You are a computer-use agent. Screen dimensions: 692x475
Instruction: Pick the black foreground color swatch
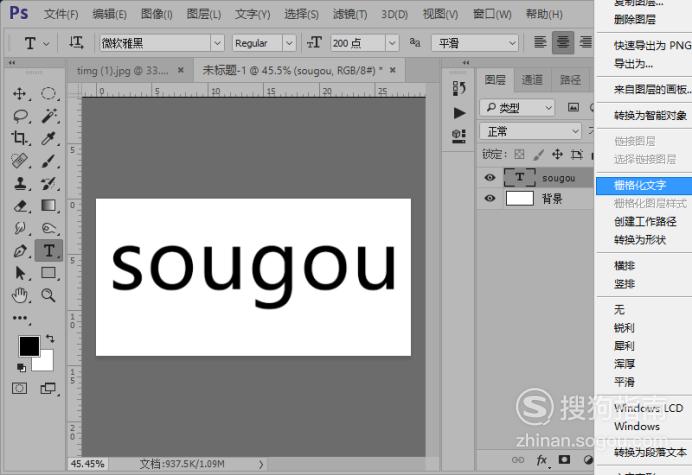[29, 346]
